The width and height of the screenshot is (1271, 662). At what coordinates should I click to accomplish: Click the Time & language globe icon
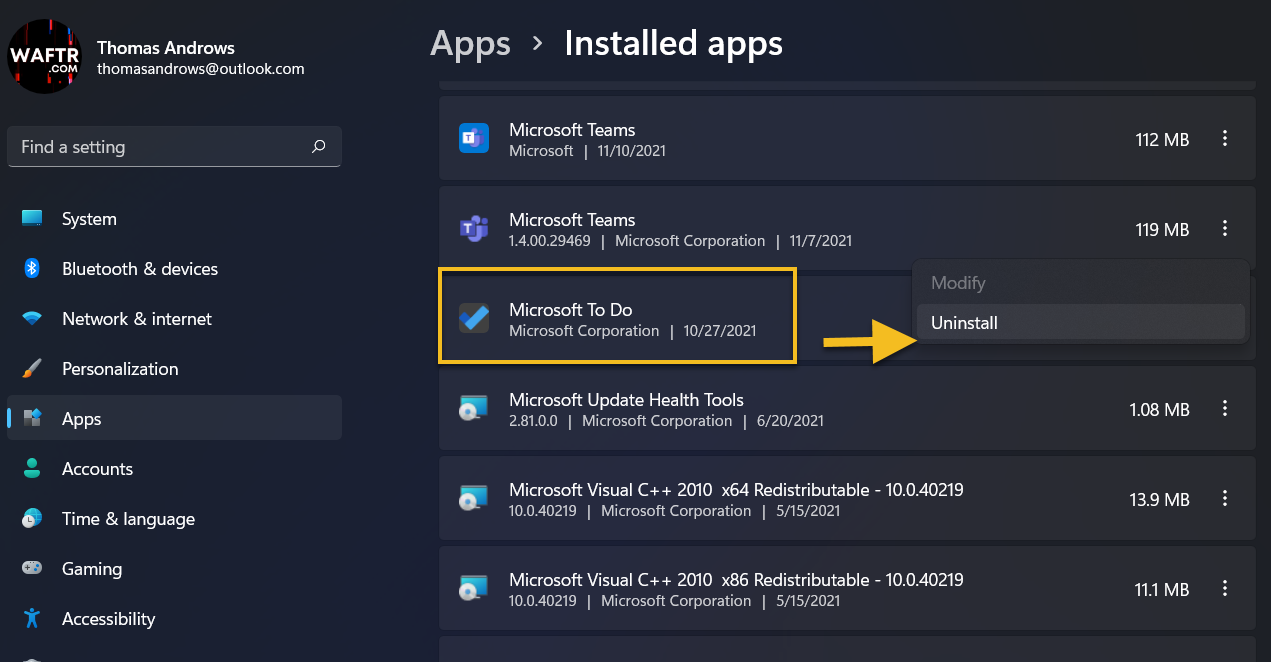[x=32, y=519]
